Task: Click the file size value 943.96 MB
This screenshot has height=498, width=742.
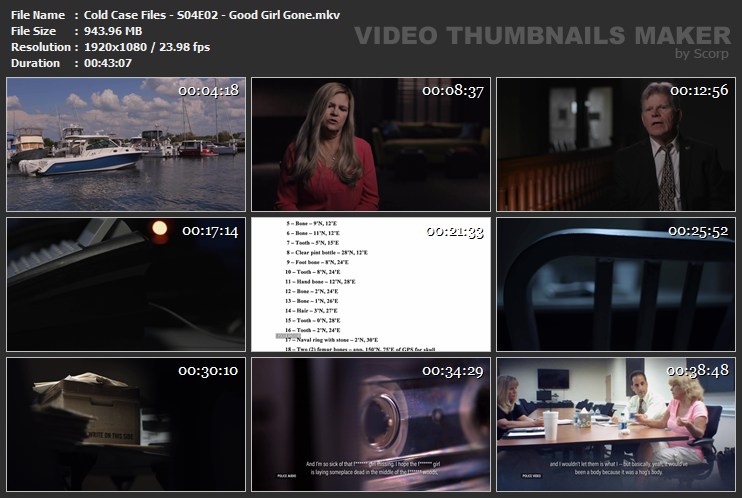Action: coord(113,31)
